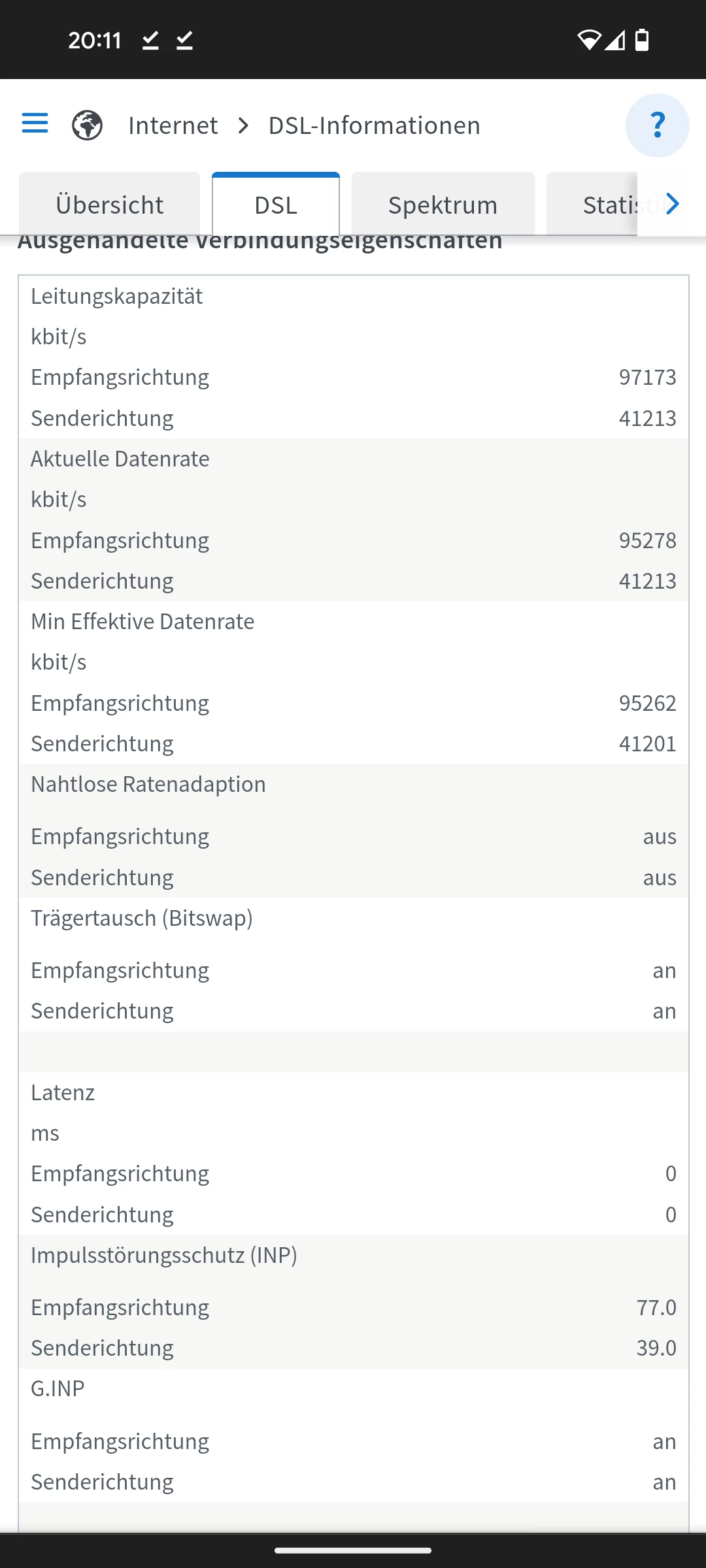Image resolution: width=706 pixels, height=1568 pixels.
Task: Open the hamburger navigation menu
Action: [x=35, y=123]
